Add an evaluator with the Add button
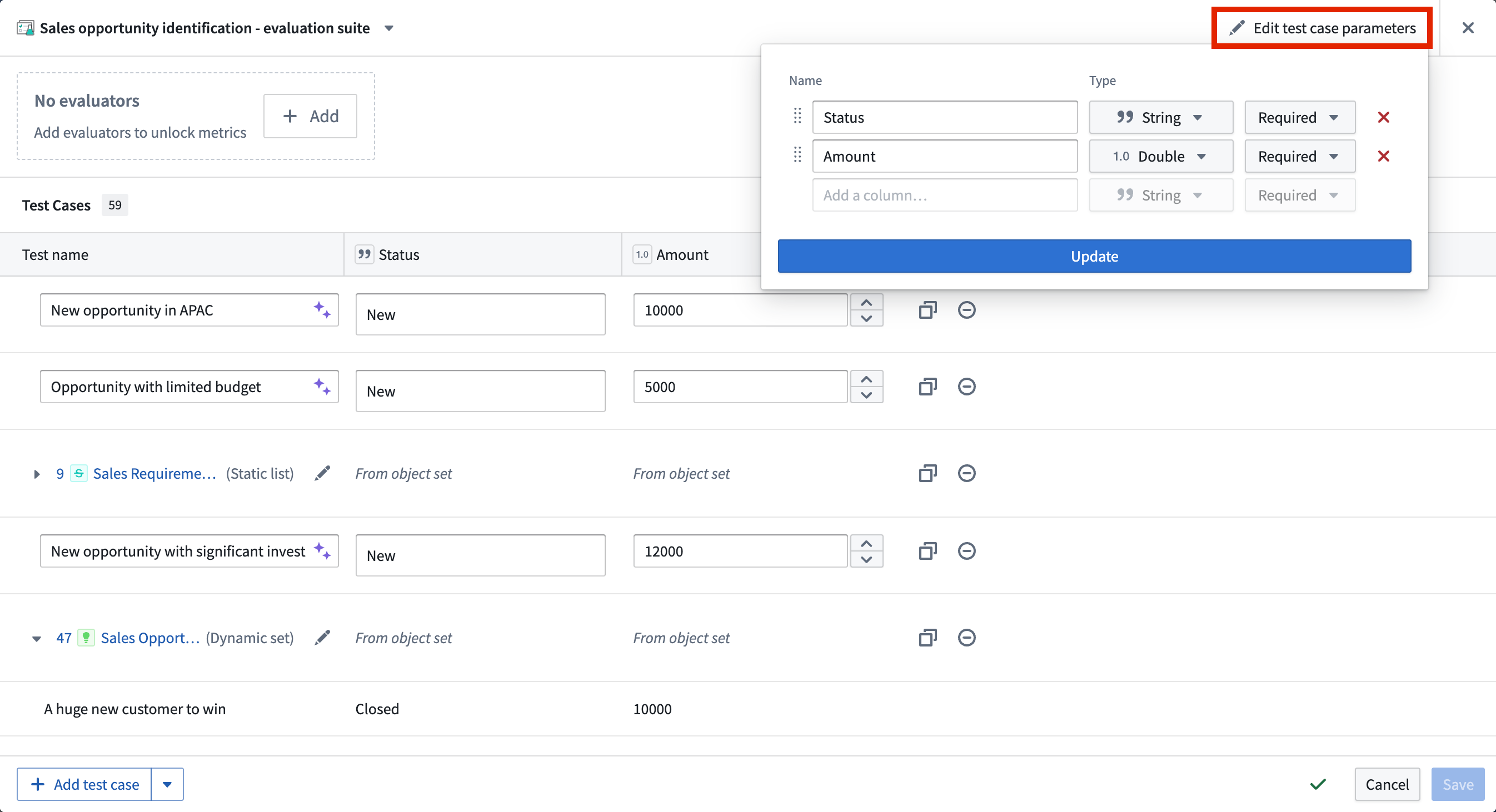This screenshot has height=812, width=1496. (x=310, y=116)
